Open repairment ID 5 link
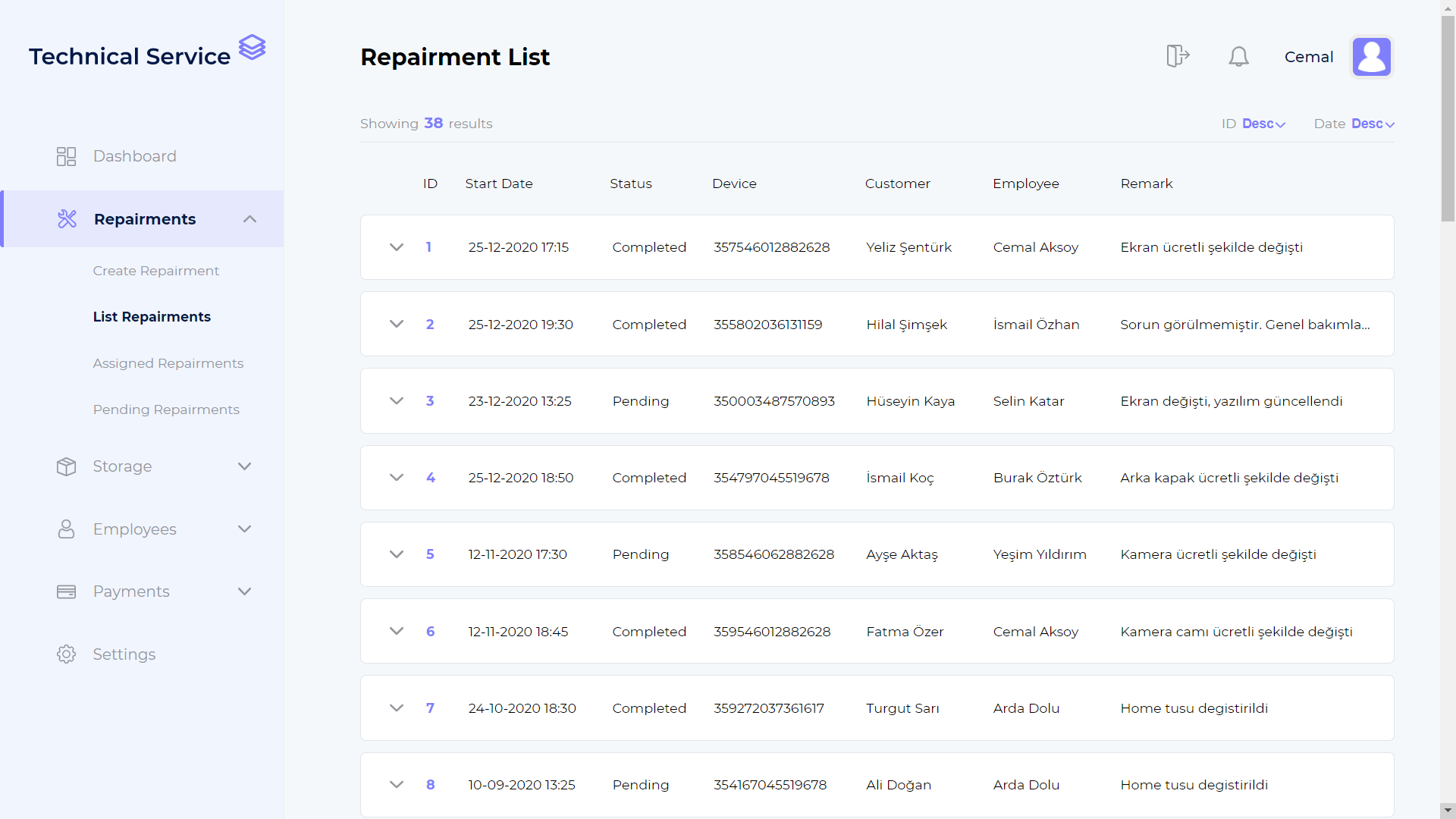1456x819 pixels. click(x=430, y=554)
